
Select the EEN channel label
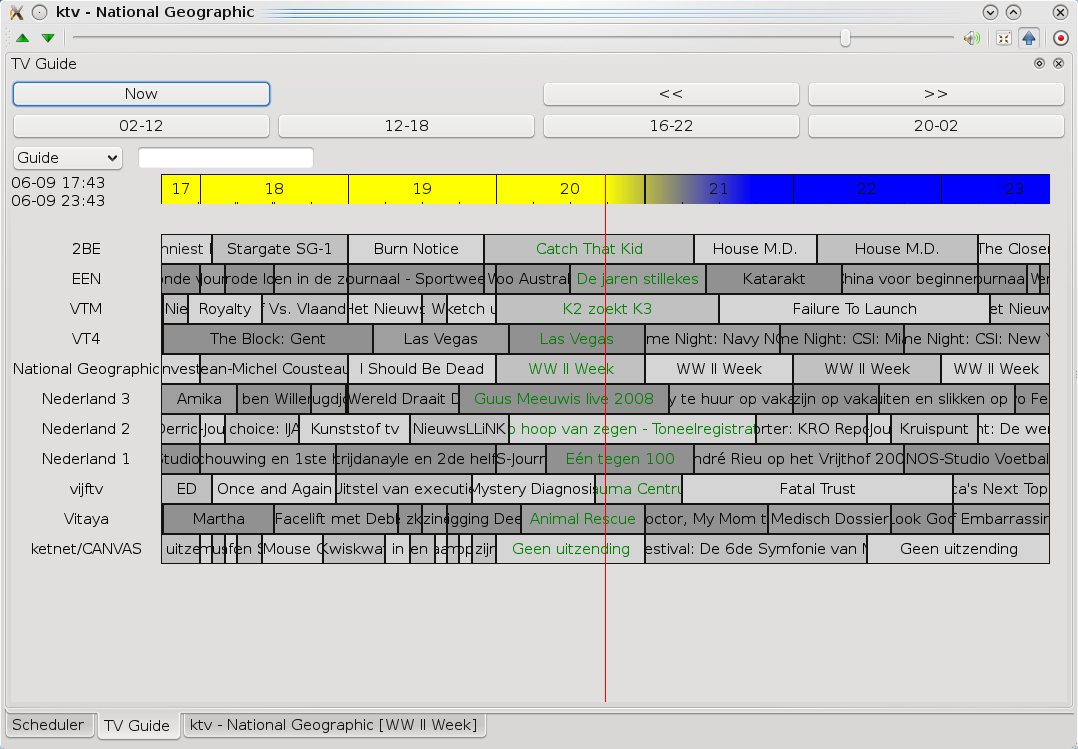pyautogui.click(x=86, y=279)
